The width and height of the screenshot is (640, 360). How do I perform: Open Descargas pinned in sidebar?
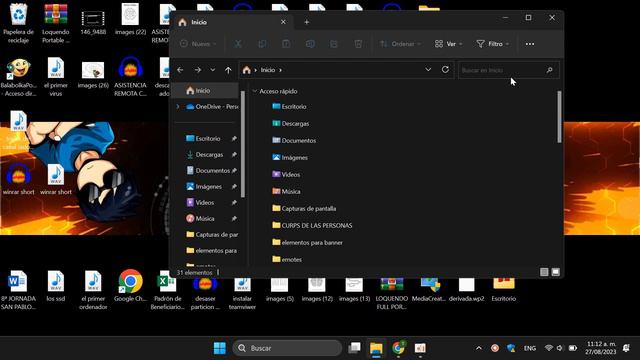tap(209, 155)
